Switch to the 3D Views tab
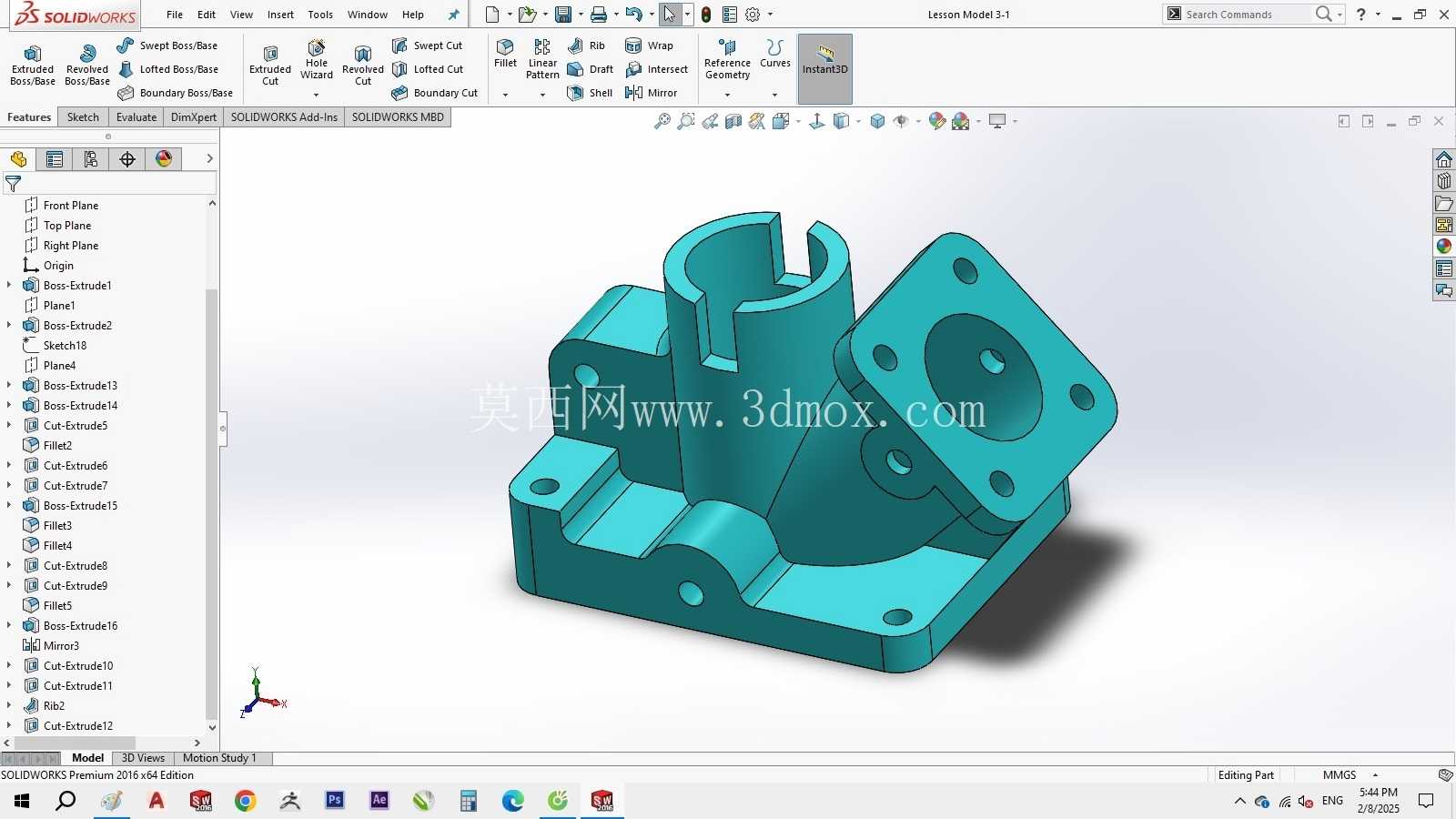 [143, 758]
